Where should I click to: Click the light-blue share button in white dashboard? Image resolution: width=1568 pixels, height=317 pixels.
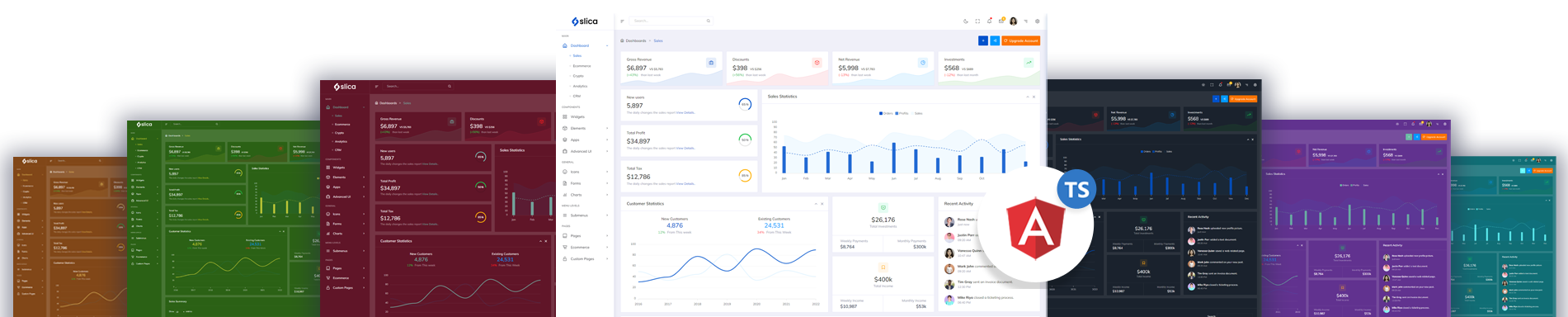(995, 40)
